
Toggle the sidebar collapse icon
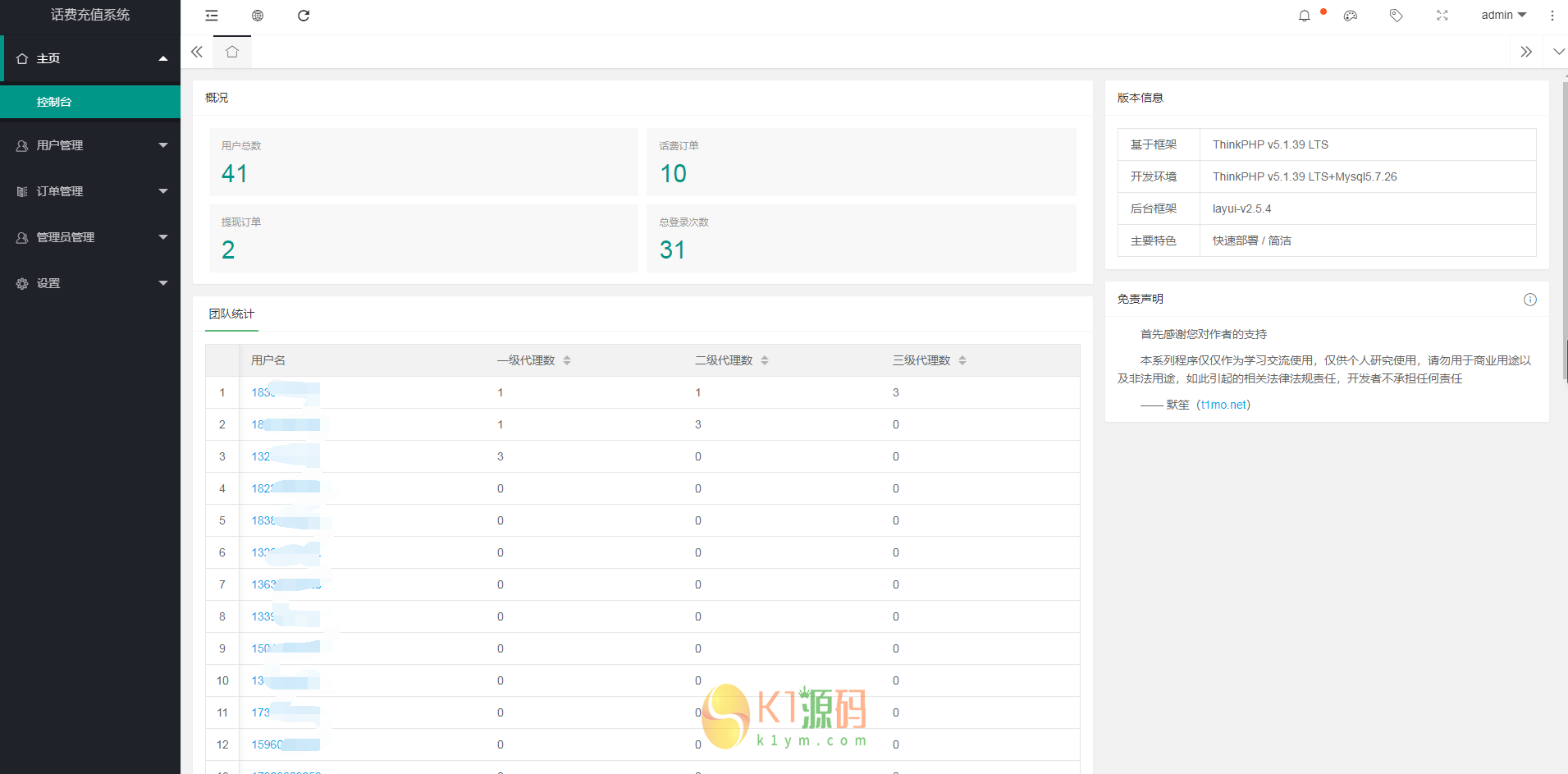pyautogui.click(x=212, y=16)
